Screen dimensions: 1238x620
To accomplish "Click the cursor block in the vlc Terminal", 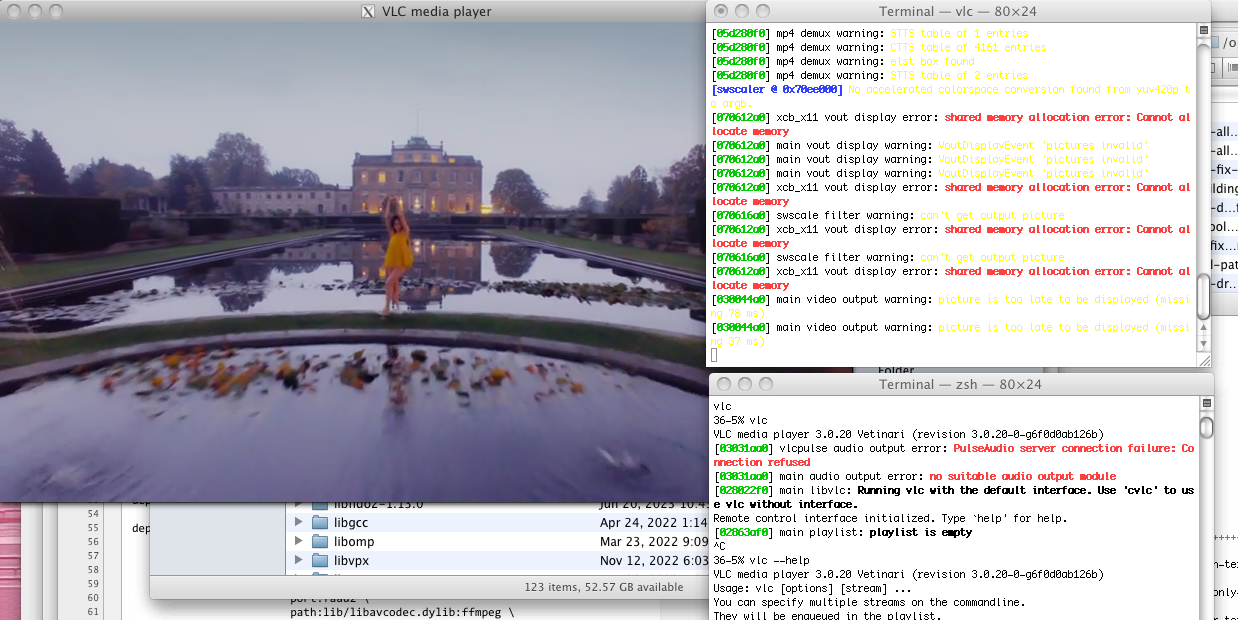I will (x=715, y=355).
